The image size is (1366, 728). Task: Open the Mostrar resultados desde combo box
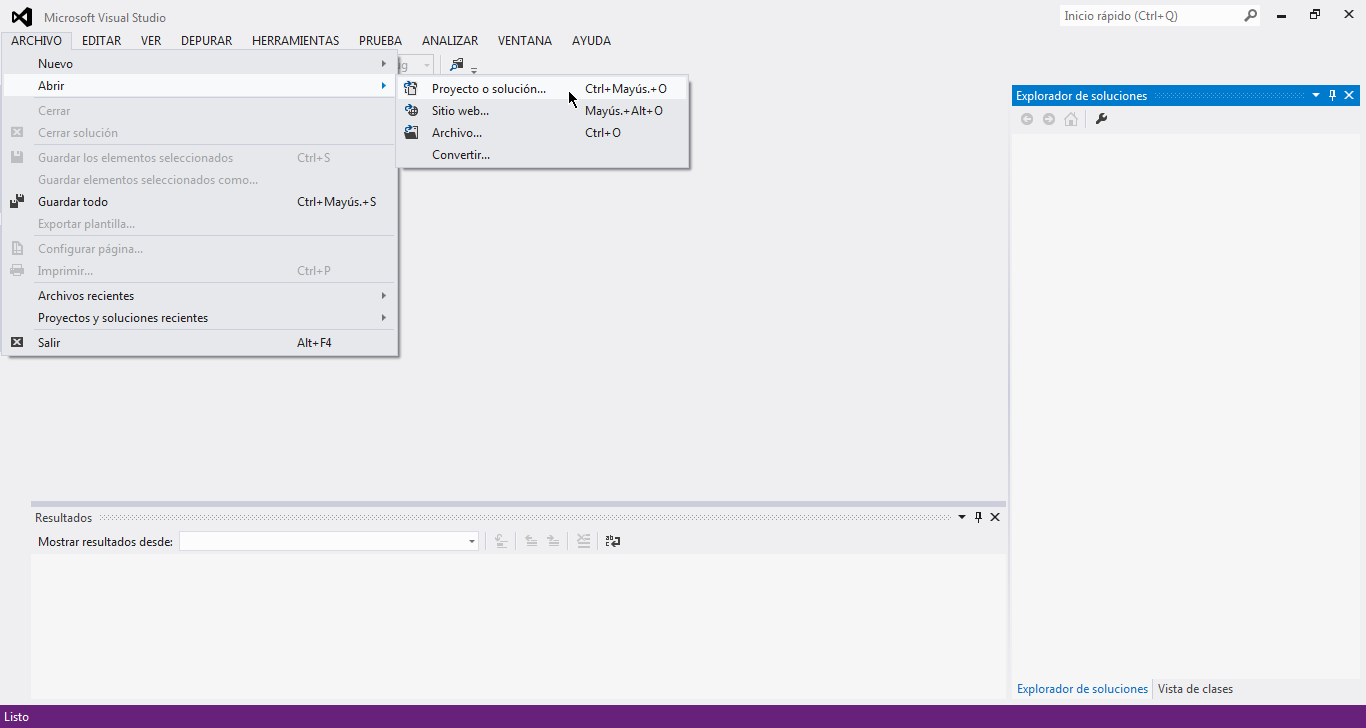(329, 541)
